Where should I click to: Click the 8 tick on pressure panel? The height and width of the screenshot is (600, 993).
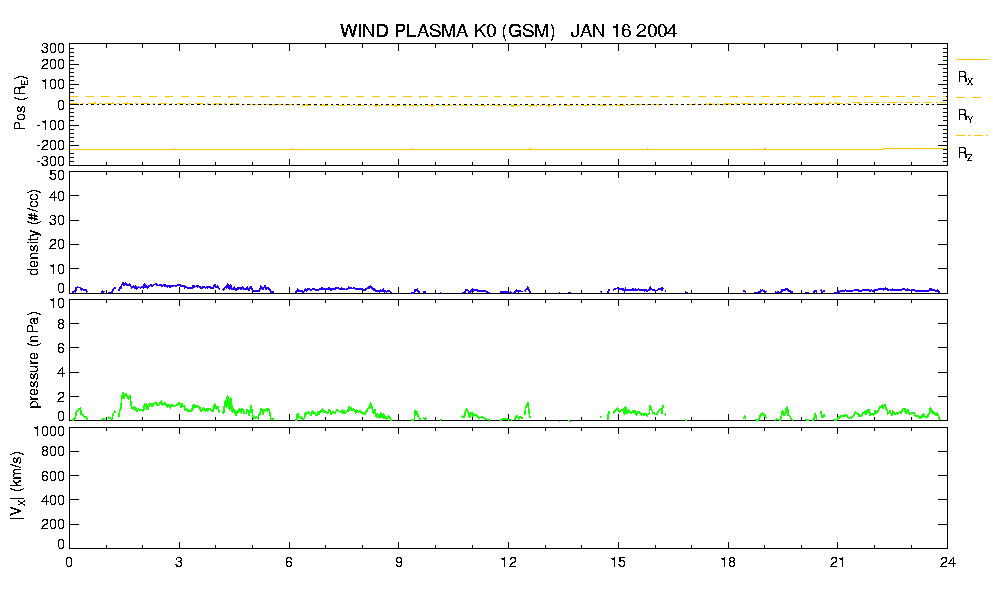pyautogui.click(x=61, y=324)
